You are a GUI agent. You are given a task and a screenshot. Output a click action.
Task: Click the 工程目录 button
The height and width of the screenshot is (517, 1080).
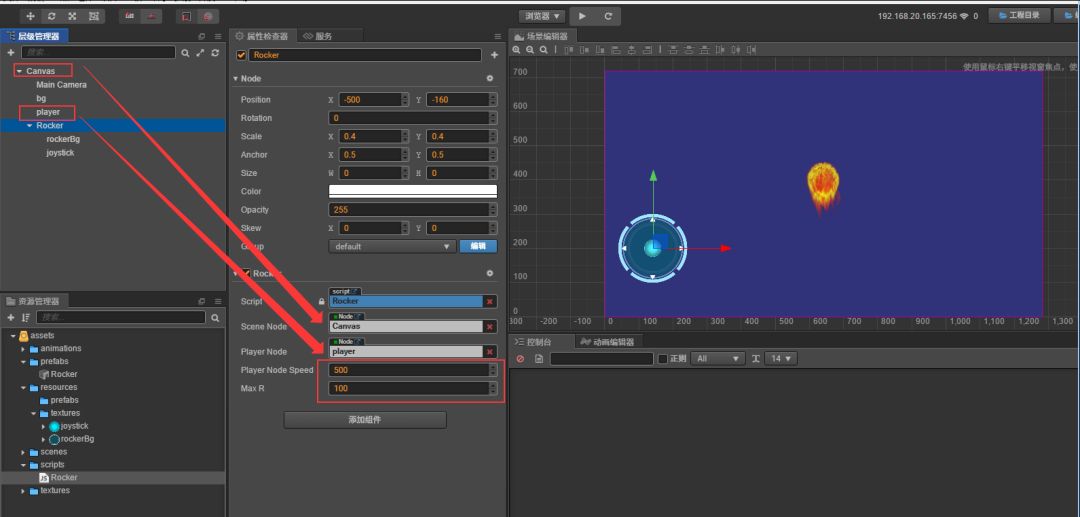point(1019,15)
